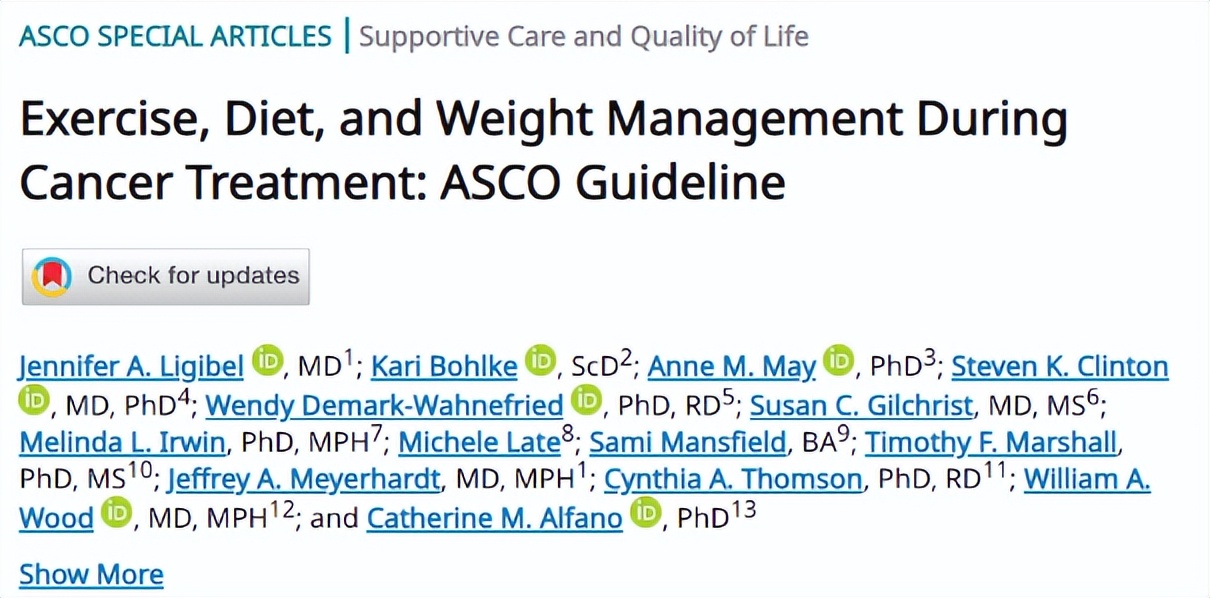Open ORCID icon after Anne M. May
This screenshot has height=598, width=1210.
click(x=838, y=361)
